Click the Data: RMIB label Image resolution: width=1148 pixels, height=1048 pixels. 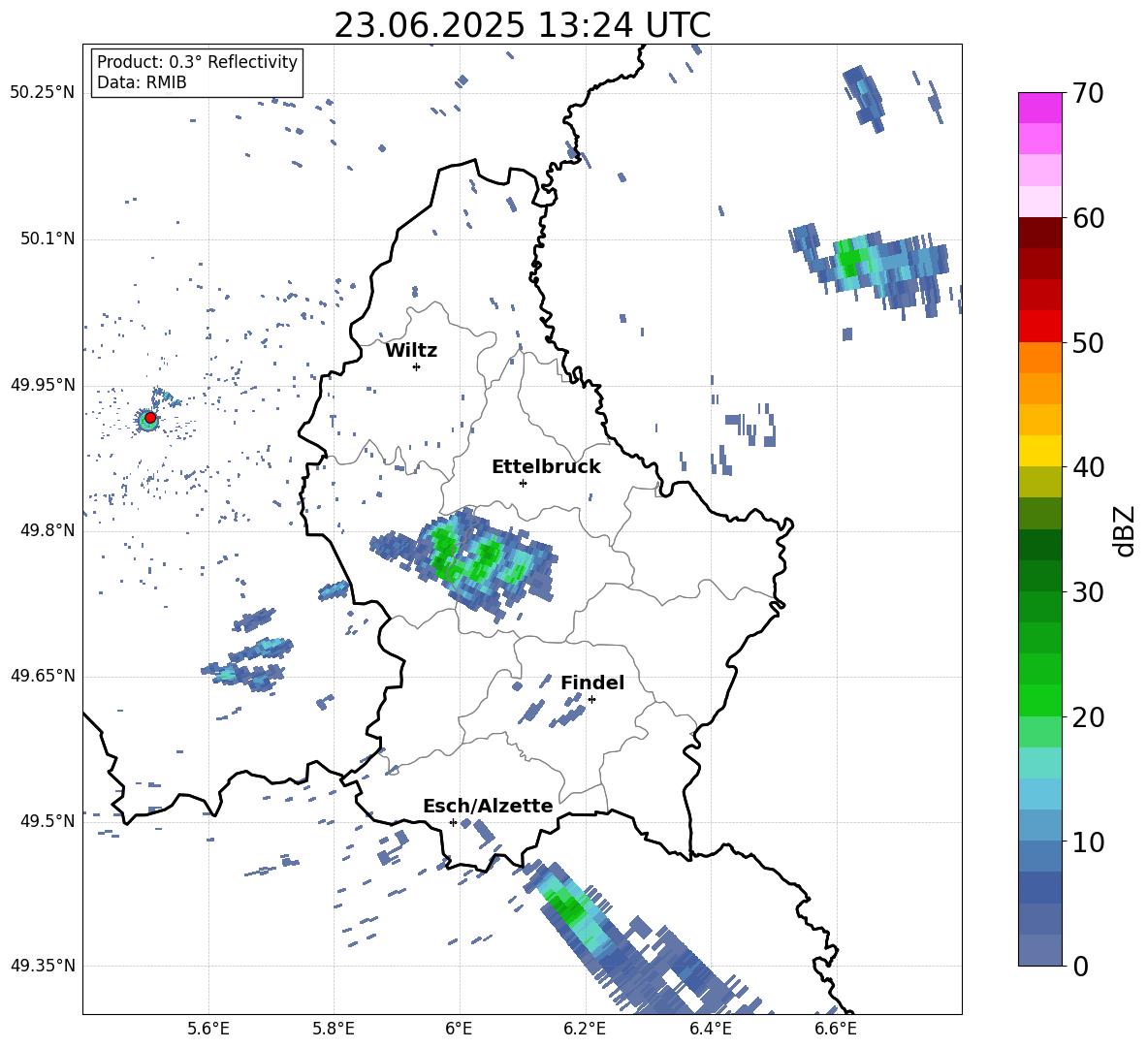pyautogui.click(x=142, y=82)
